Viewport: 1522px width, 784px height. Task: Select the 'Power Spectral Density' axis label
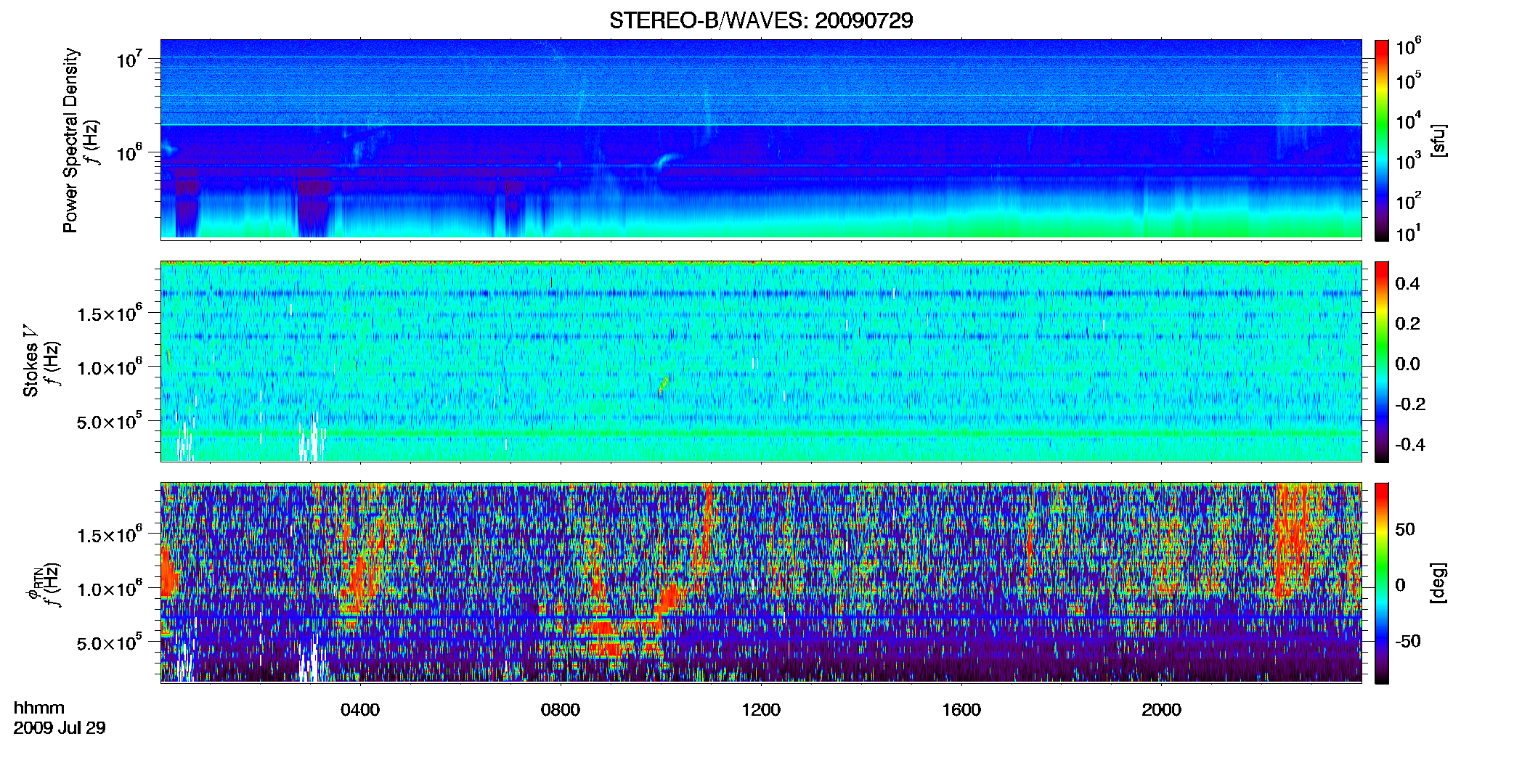tap(70, 140)
